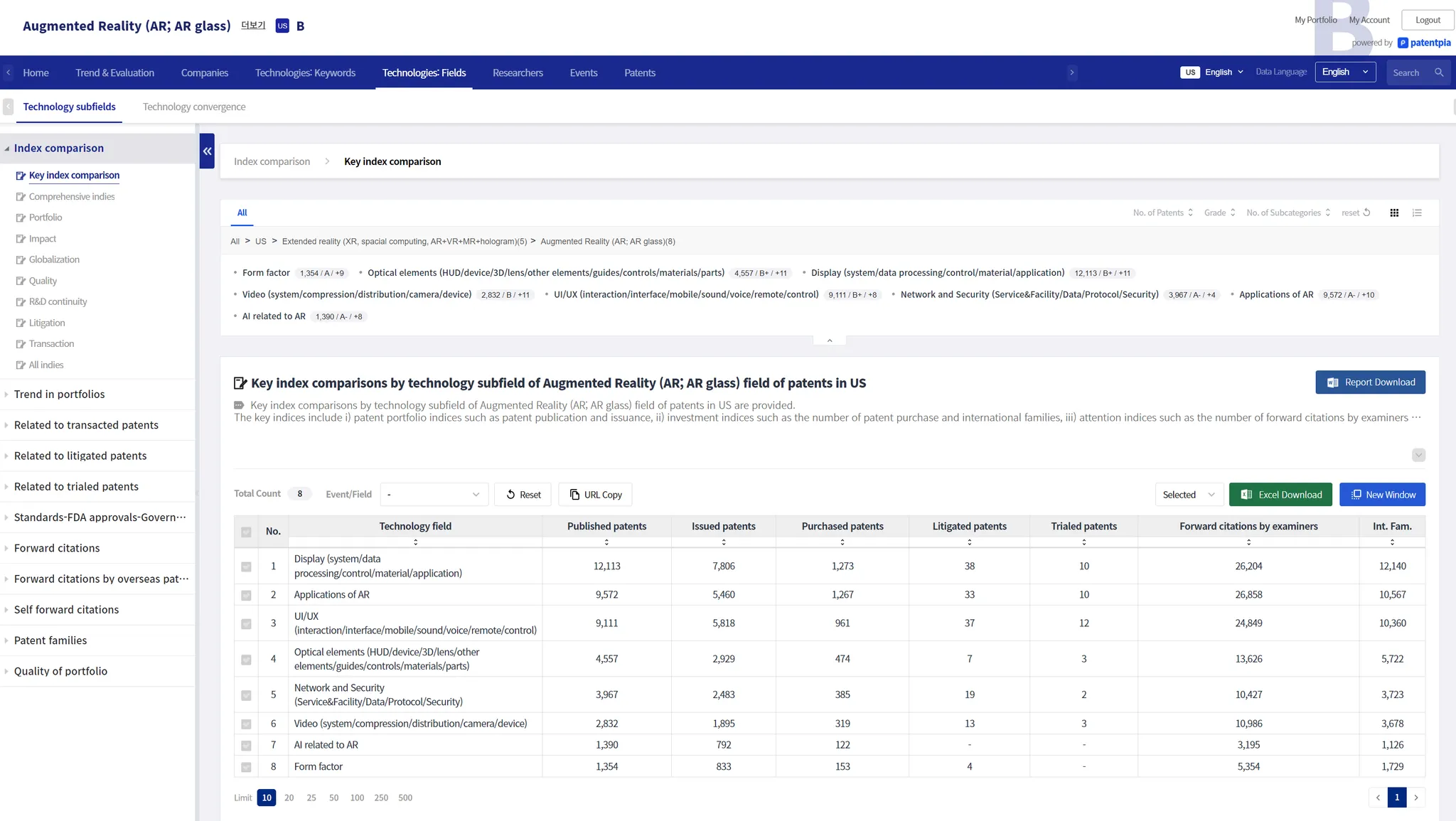Switch to list view icon
The image size is (1456, 821).
point(1417,213)
